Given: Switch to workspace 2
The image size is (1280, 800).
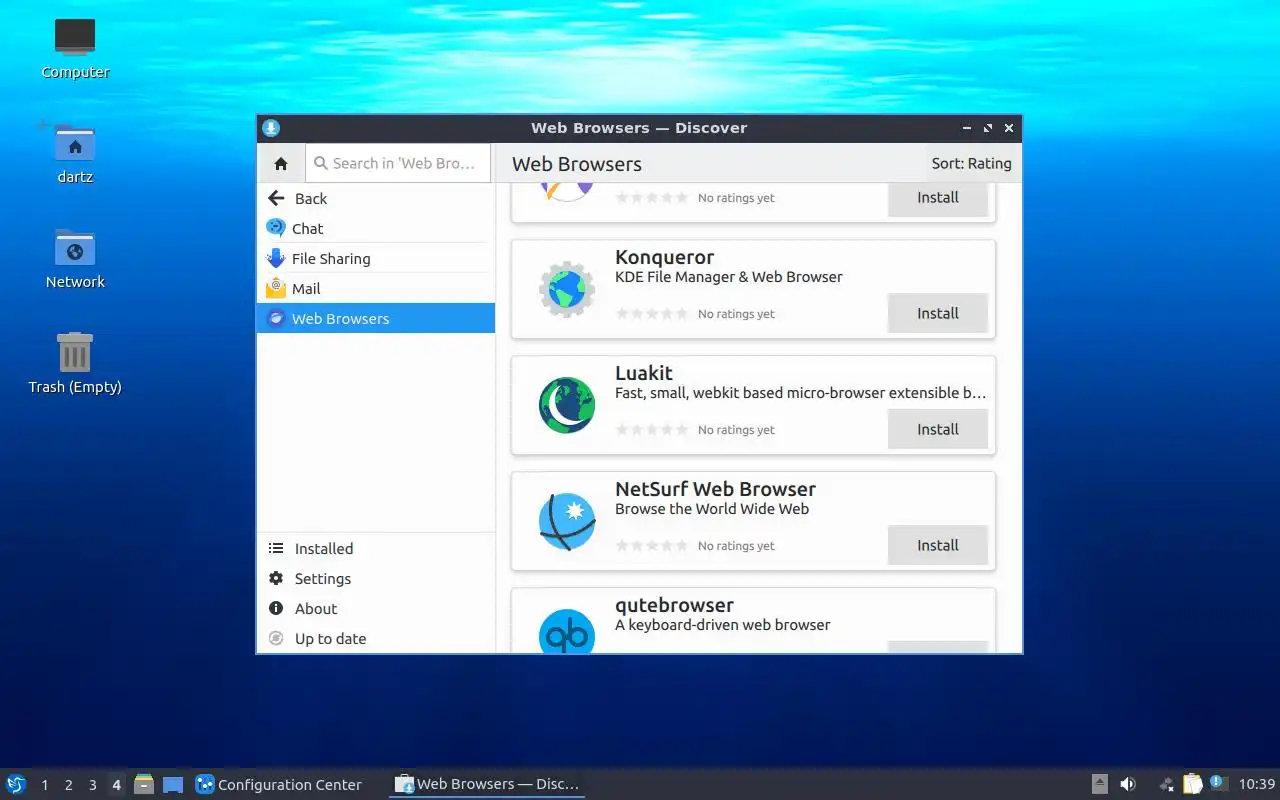Looking at the screenshot, I should [69, 785].
